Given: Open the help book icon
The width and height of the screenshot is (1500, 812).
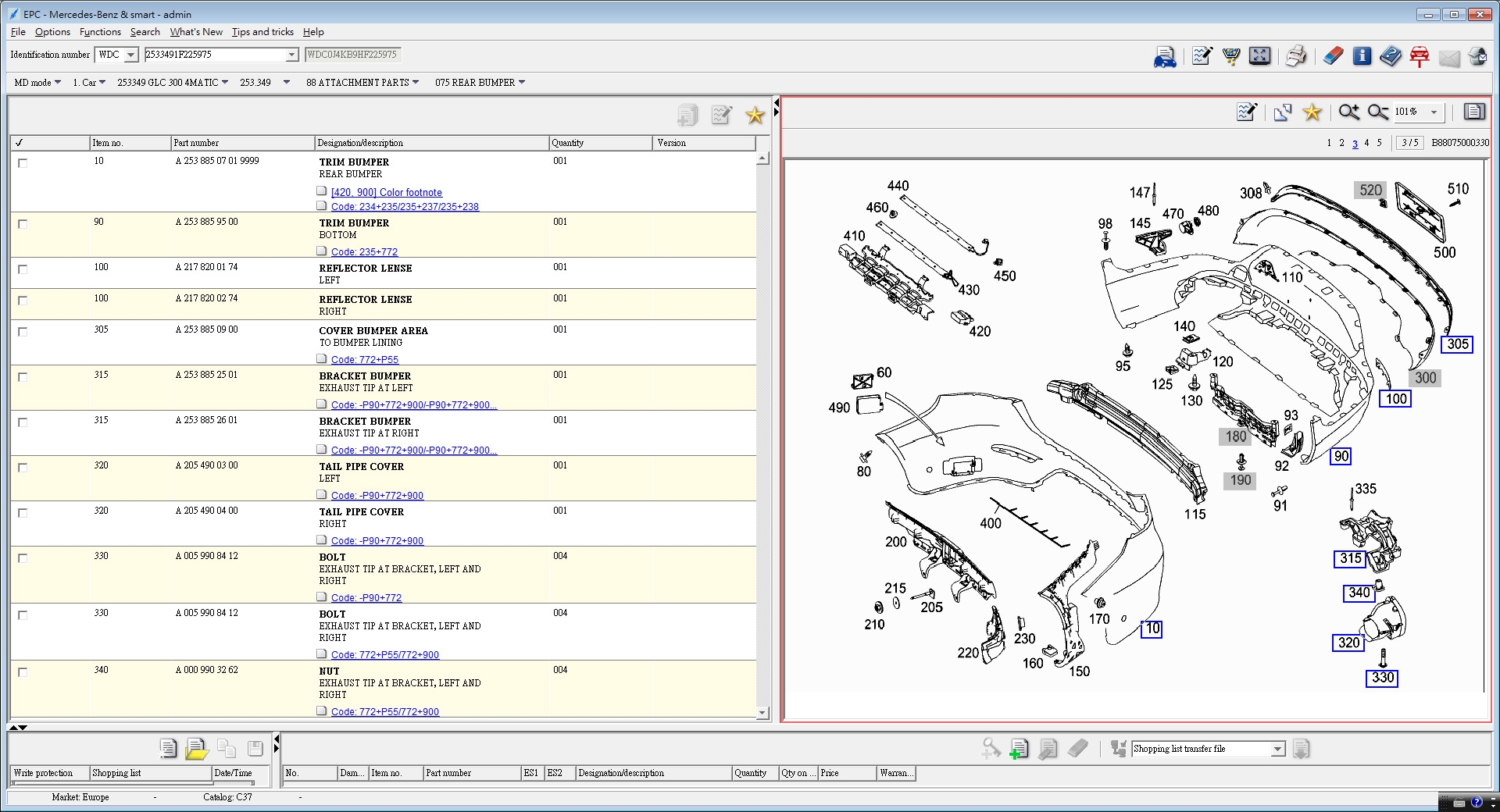Looking at the screenshot, I should point(1391,56).
